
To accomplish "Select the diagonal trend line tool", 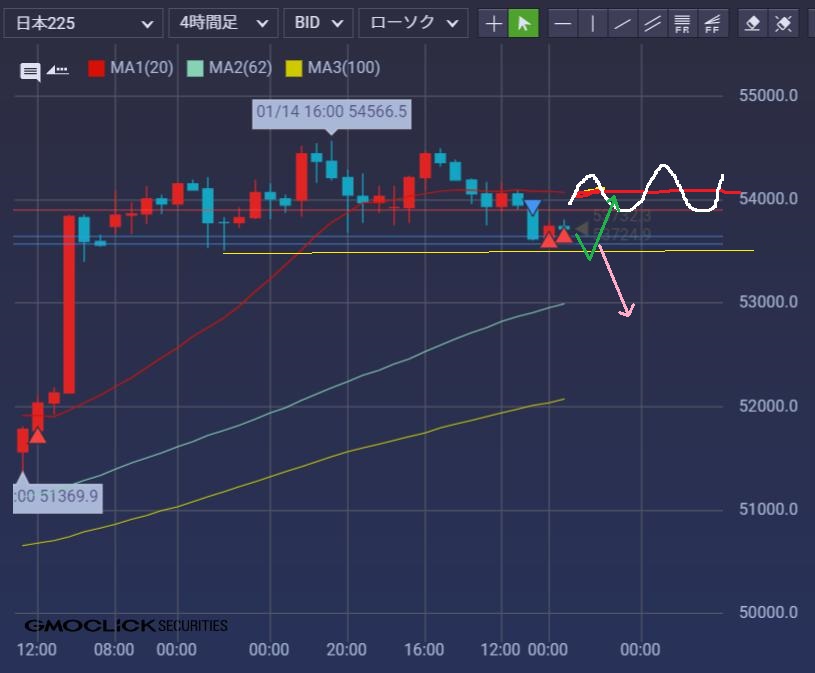I will coord(623,23).
